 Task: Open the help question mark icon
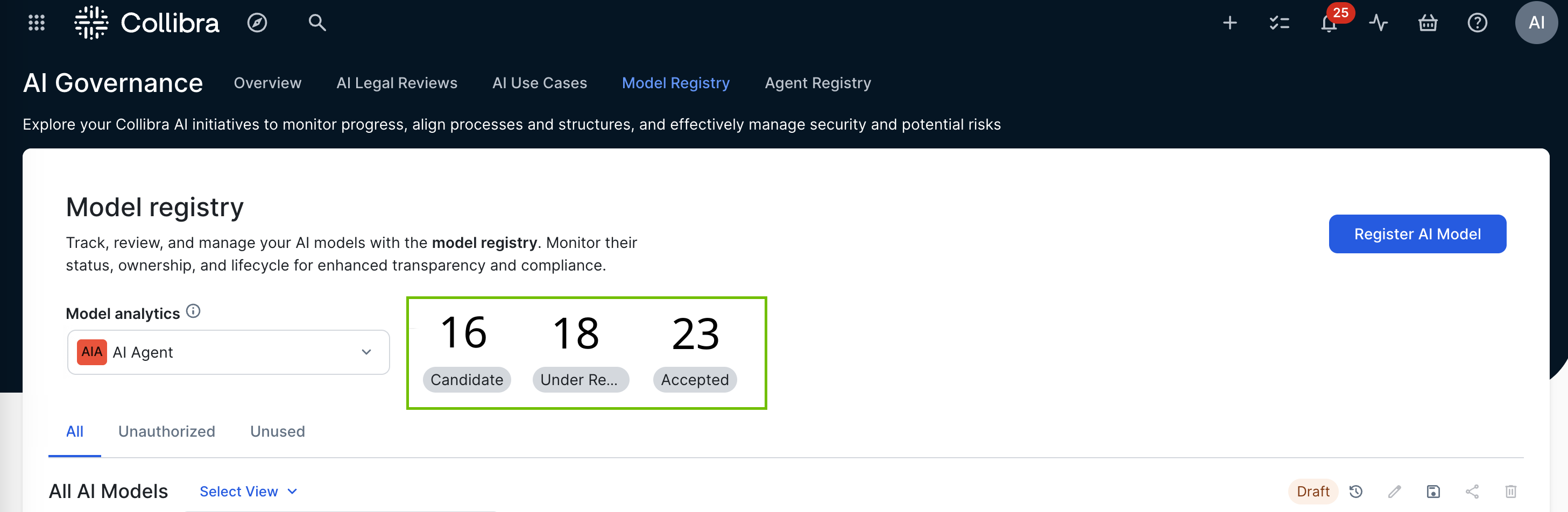1477,23
